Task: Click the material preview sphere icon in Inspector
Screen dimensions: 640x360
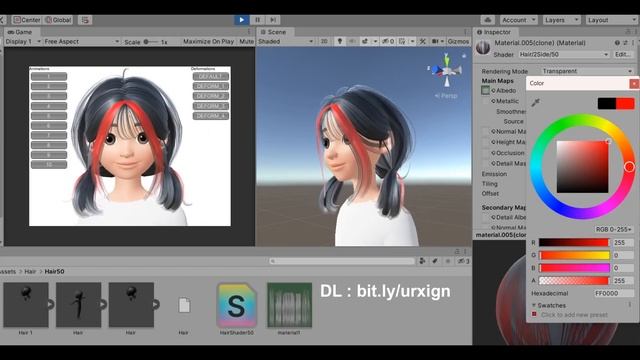Action: coord(483,48)
